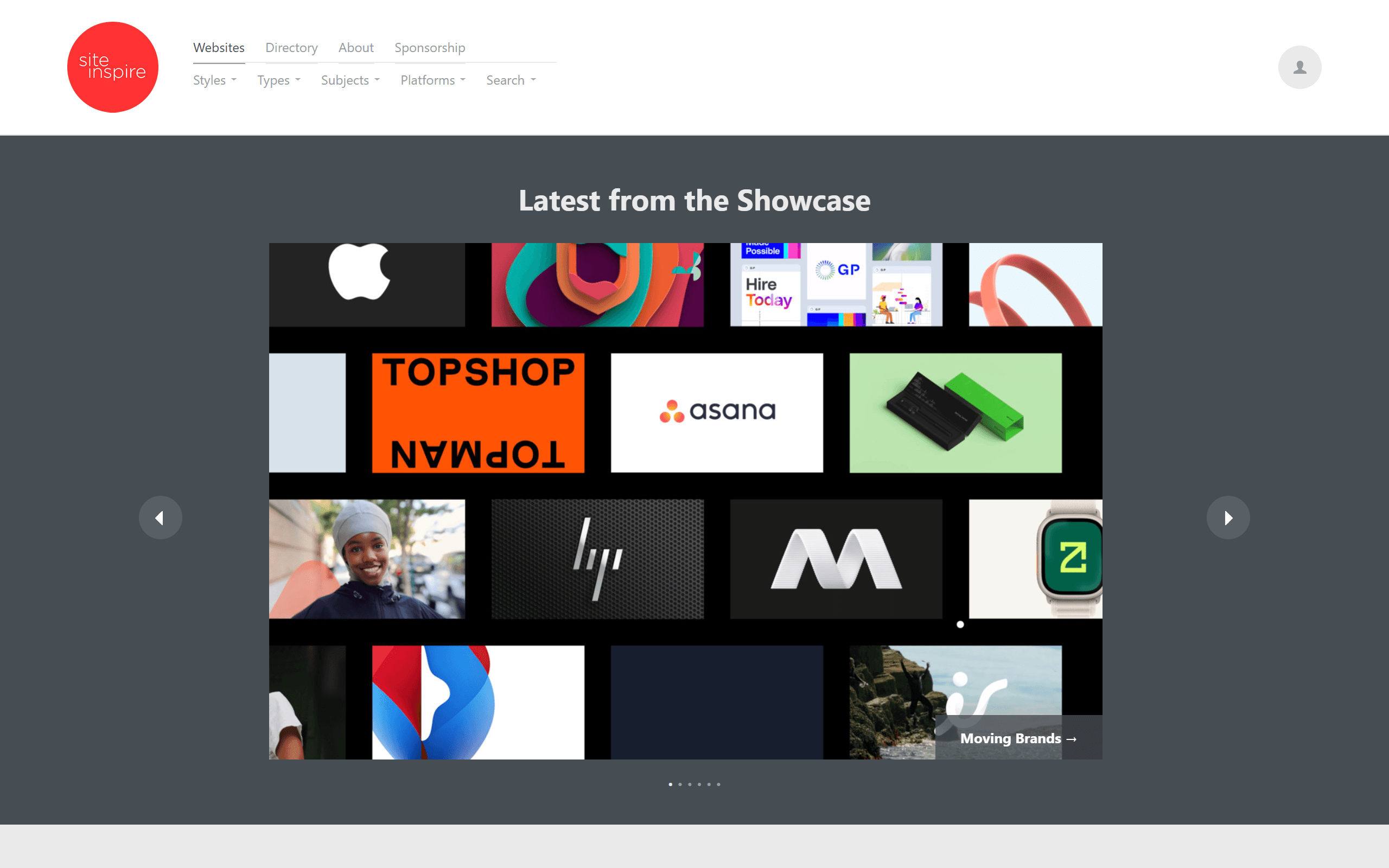Click the Sponsorship navigation link
This screenshot has width=1389, height=868.
click(429, 47)
